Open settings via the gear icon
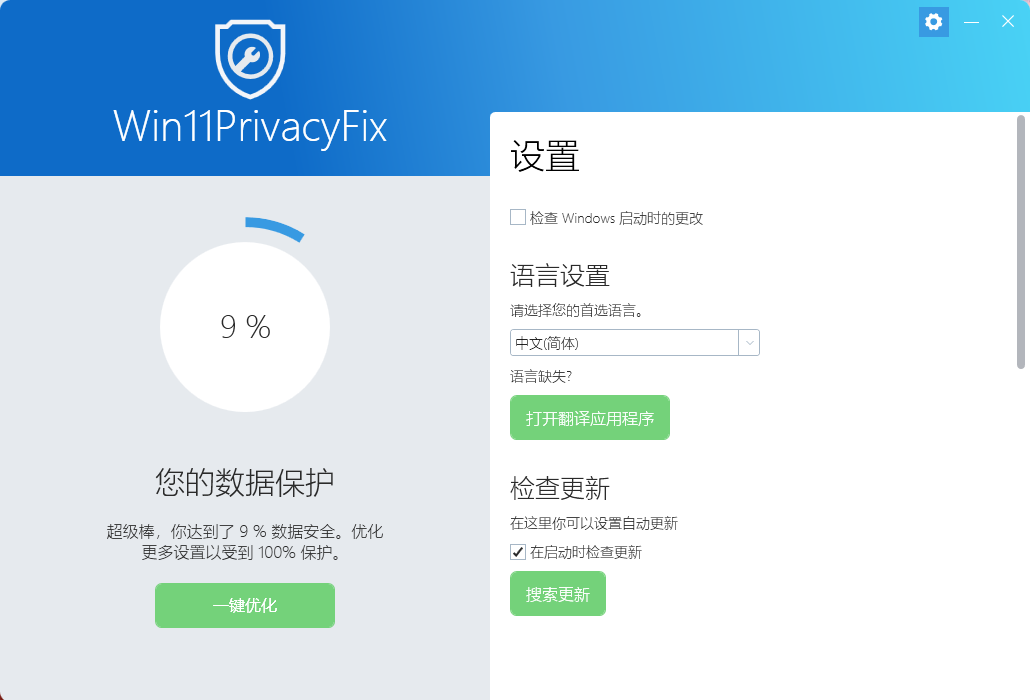The image size is (1030, 700). 934,22
